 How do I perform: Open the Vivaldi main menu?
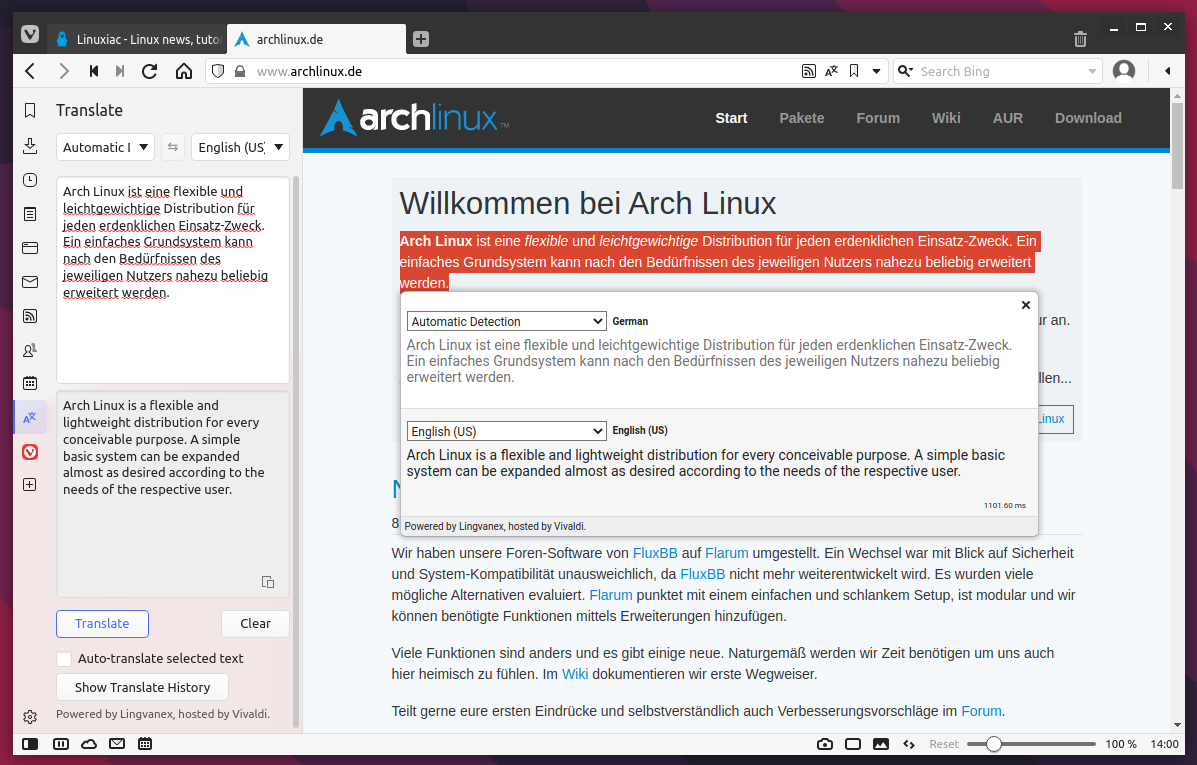[30, 35]
